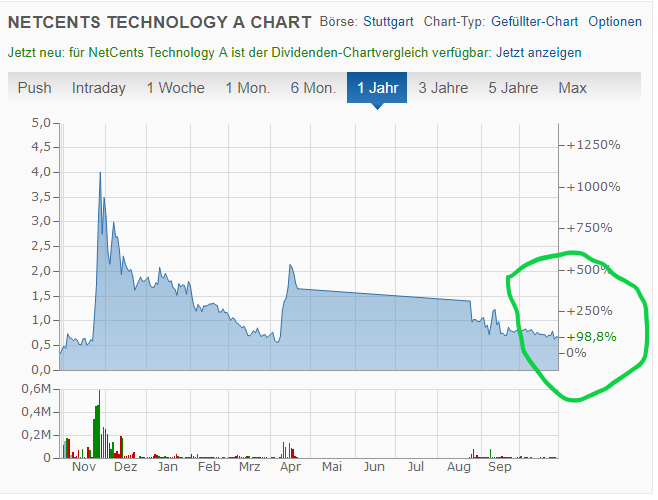Click the April price spike on chart
658x500 pixels.
click(x=290, y=266)
